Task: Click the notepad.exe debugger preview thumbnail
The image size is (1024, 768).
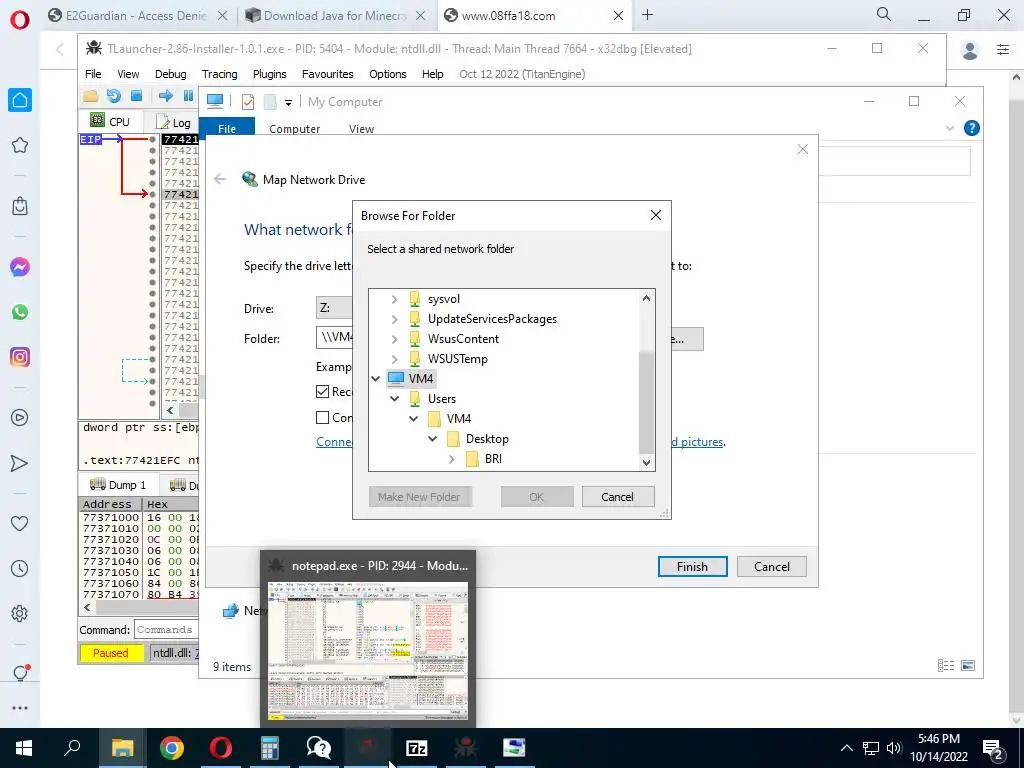Action: coord(368,651)
